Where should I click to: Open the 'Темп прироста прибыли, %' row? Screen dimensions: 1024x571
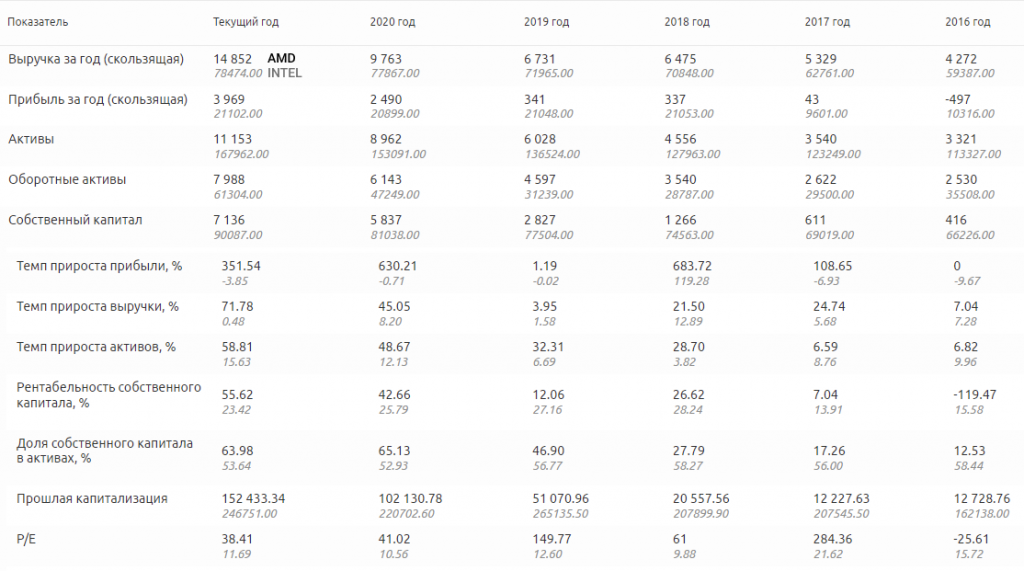(99, 266)
